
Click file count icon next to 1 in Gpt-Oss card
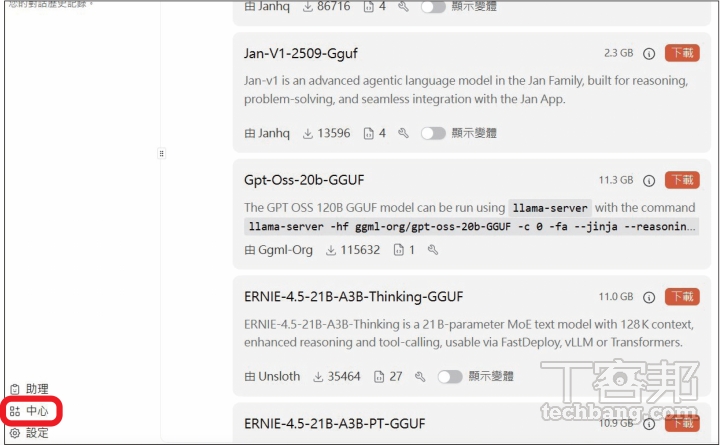(x=399, y=250)
